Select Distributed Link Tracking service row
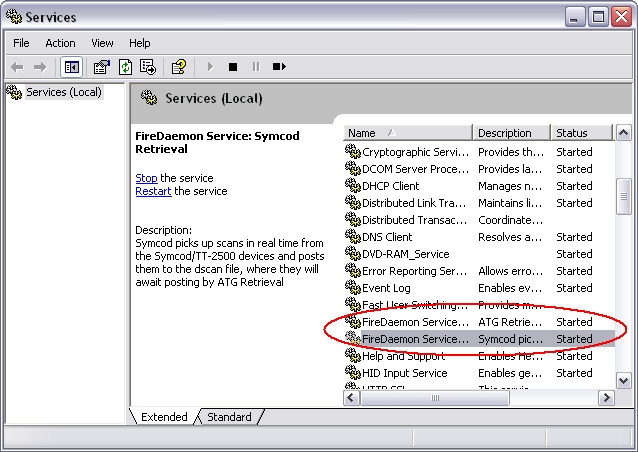Viewport: 638px width, 452px height. pyautogui.click(x=479, y=203)
